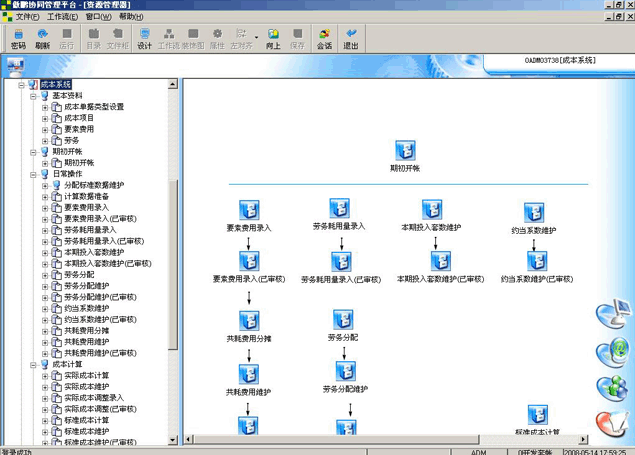
Task: Click the 本期投入套数维护 flowchart node icon
Action: (432, 210)
